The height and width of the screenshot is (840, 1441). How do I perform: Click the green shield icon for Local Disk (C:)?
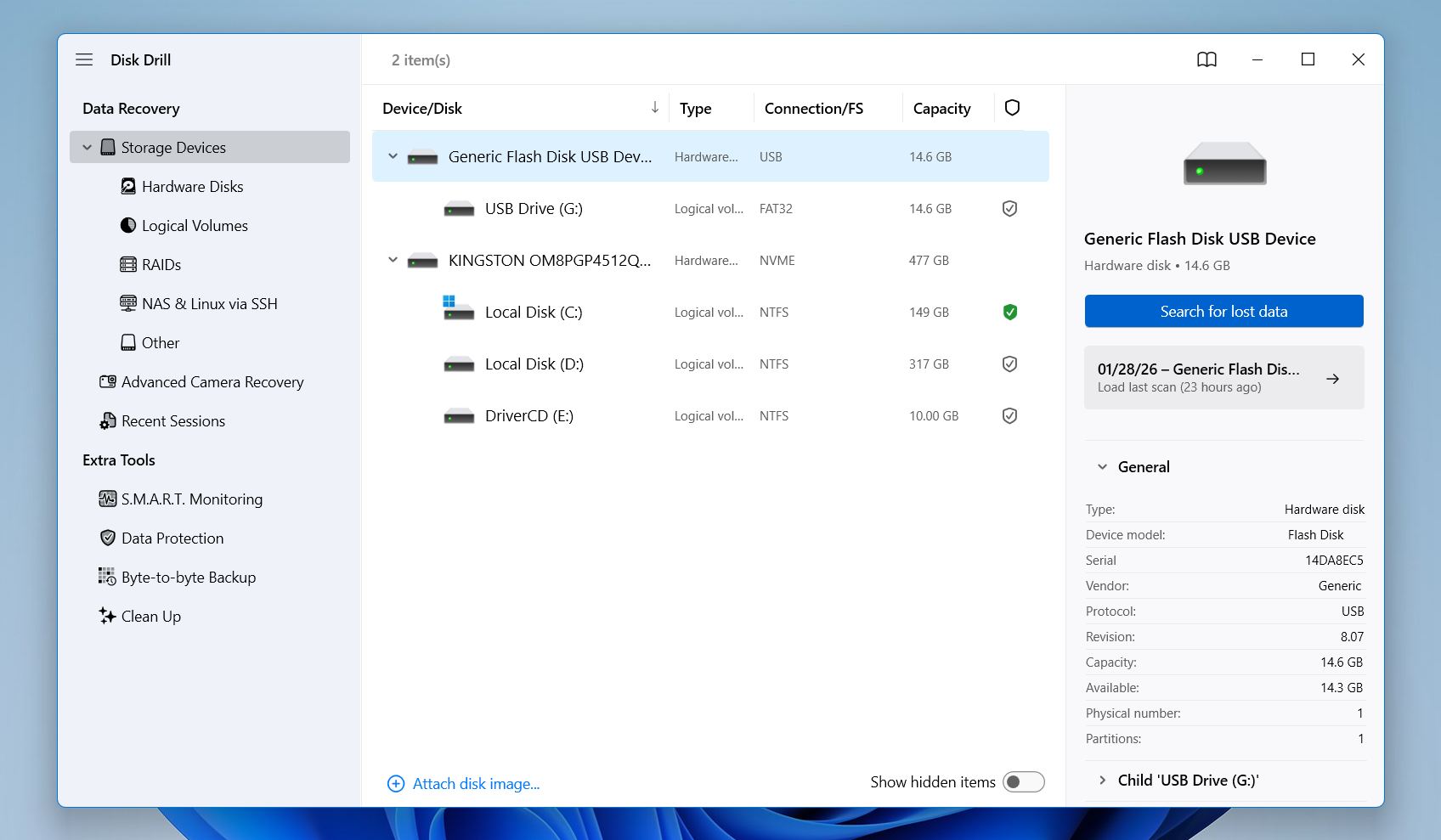coord(1009,312)
